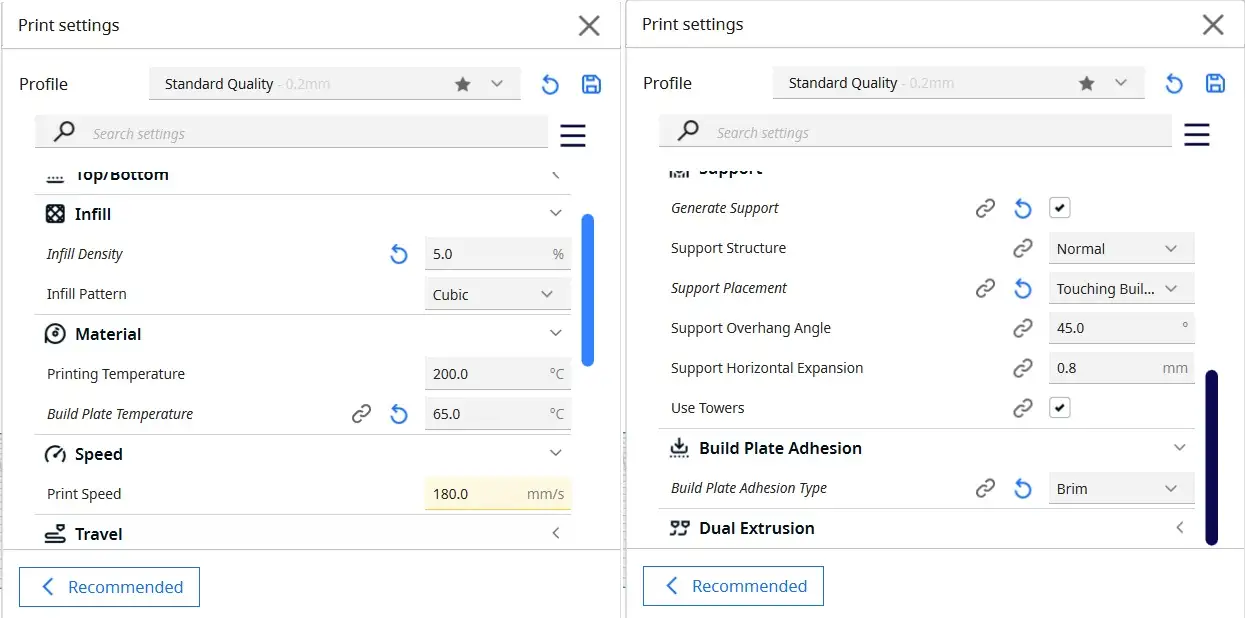The image size is (1245, 618).
Task: Reset Infill Density to default value
Action: [399, 255]
